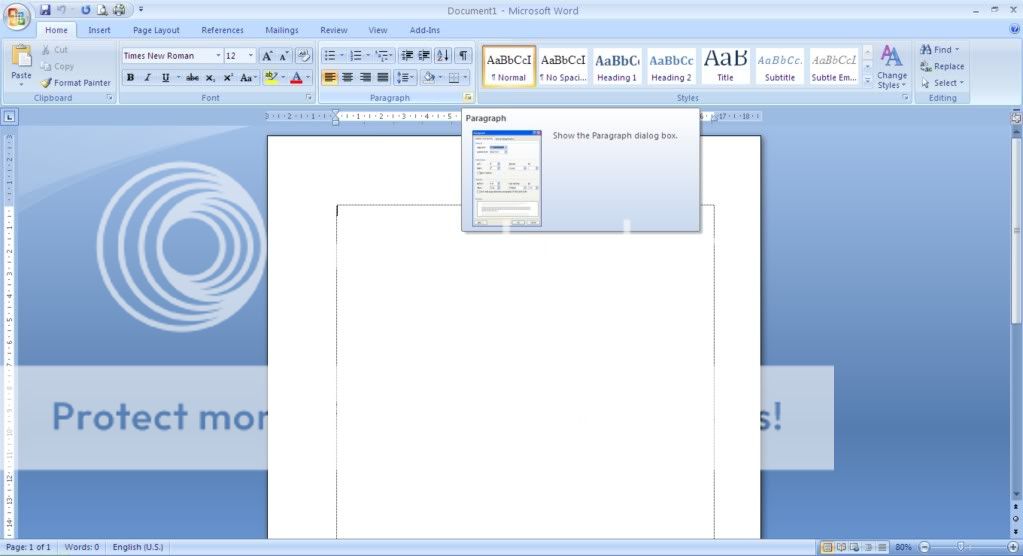Click the Office Button orb
The width and height of the screenshot is (1023, 556).
[x=17, y=17]
